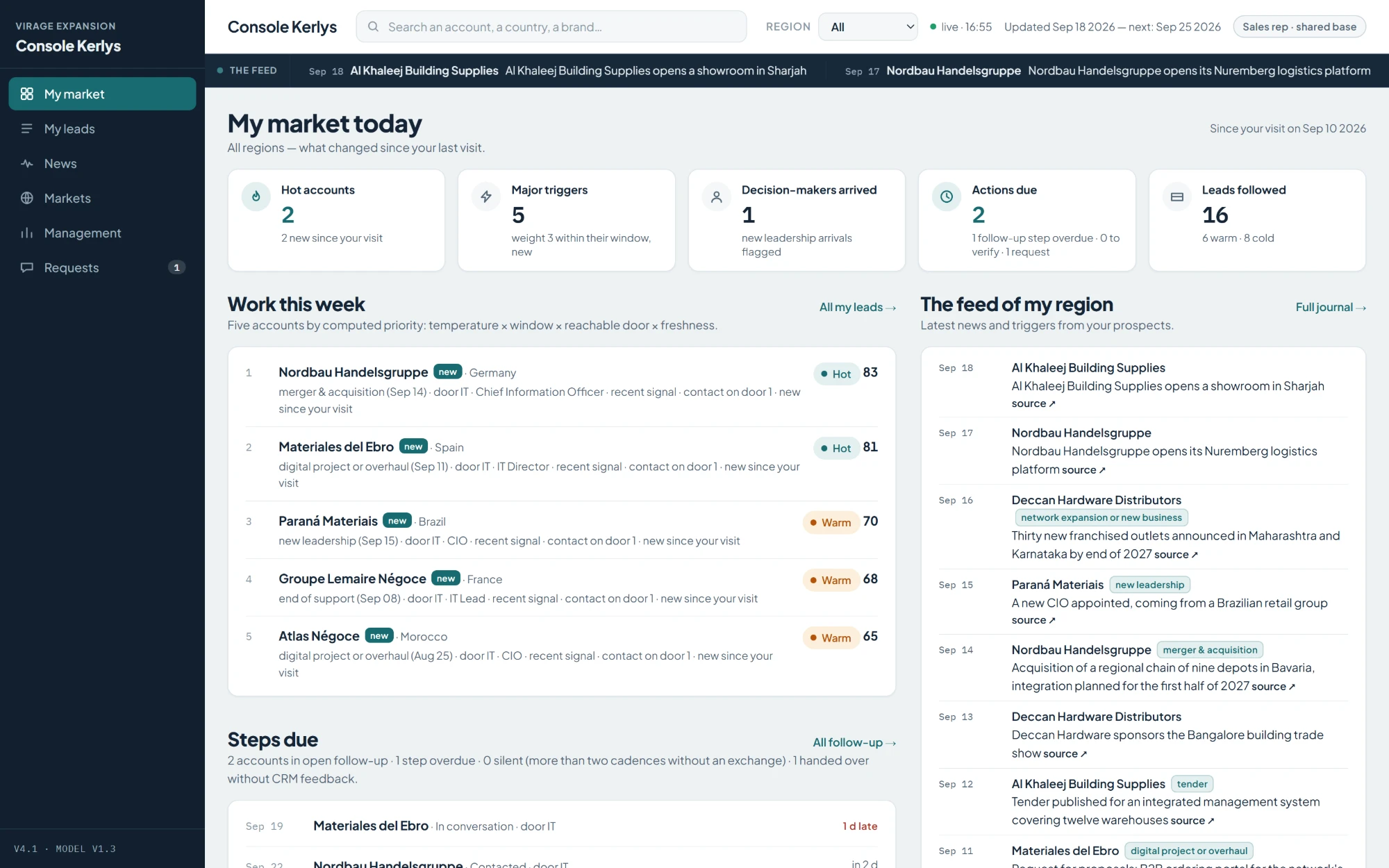Click the Sales rep shared base button

coord(1299,27)
